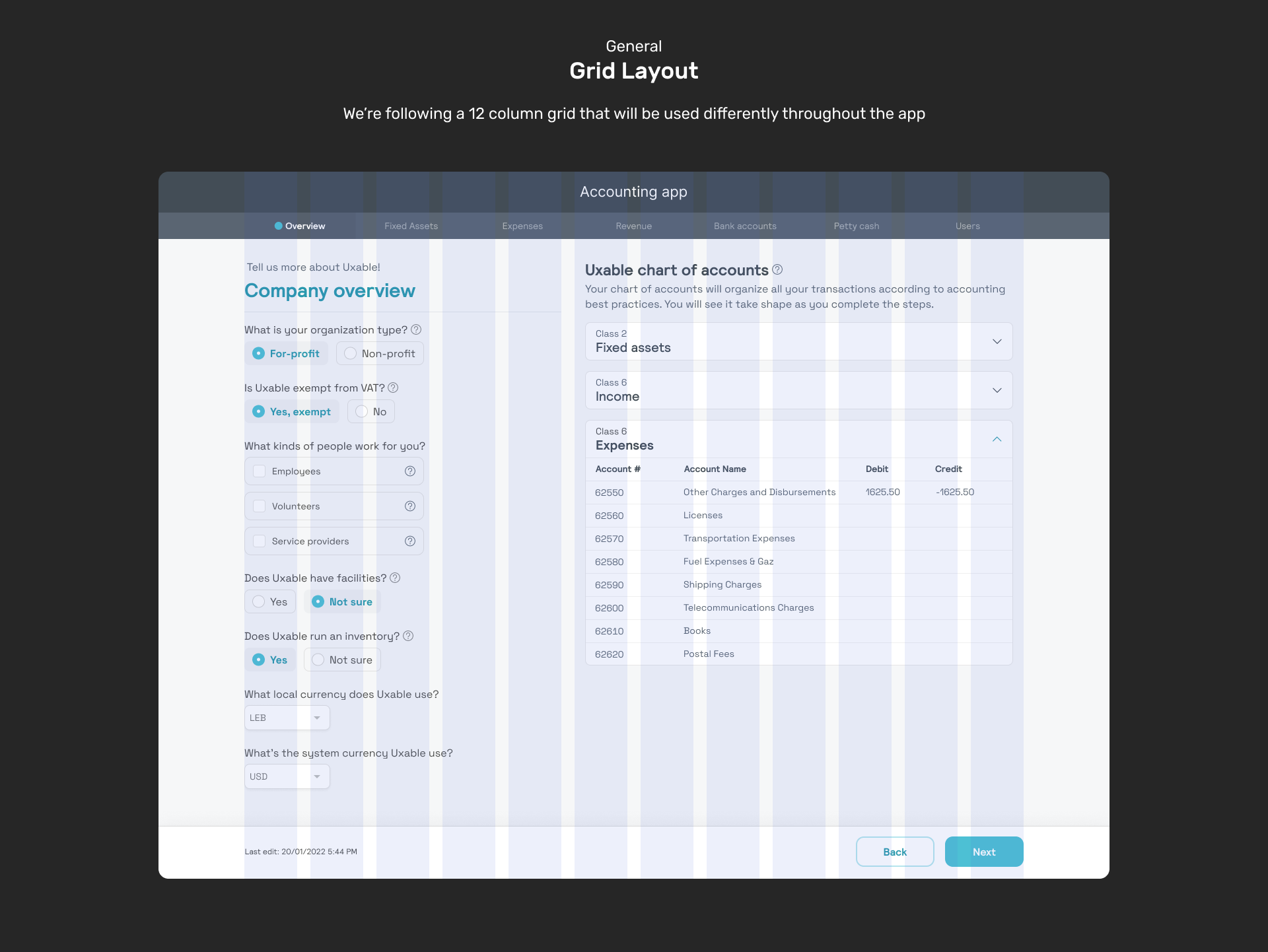Collapse the Expenses class 6 section
The height and width of the screenshot is (952, 1268).
[x=997, y=439]
